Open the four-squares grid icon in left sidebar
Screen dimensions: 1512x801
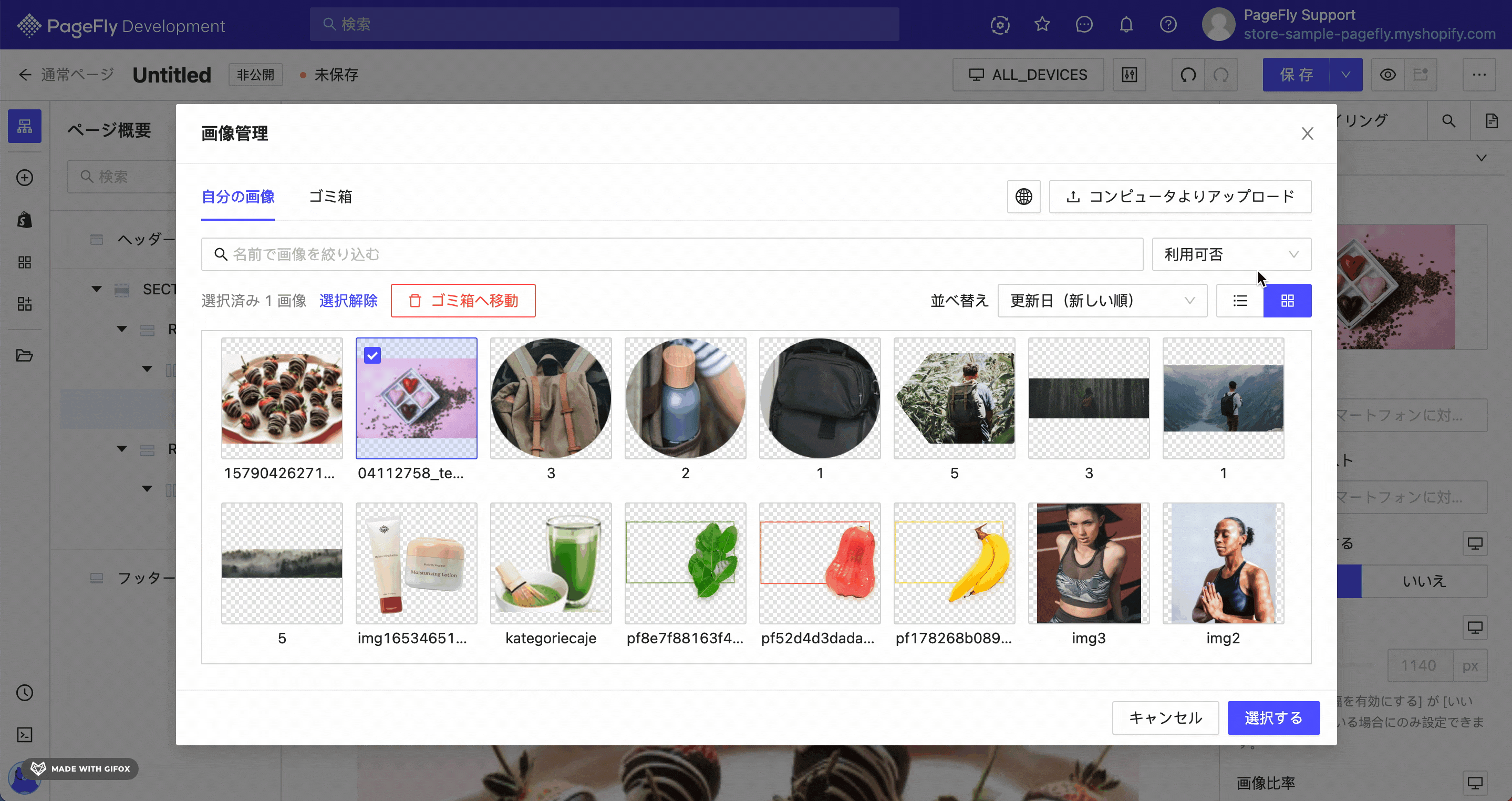(25, 262)
